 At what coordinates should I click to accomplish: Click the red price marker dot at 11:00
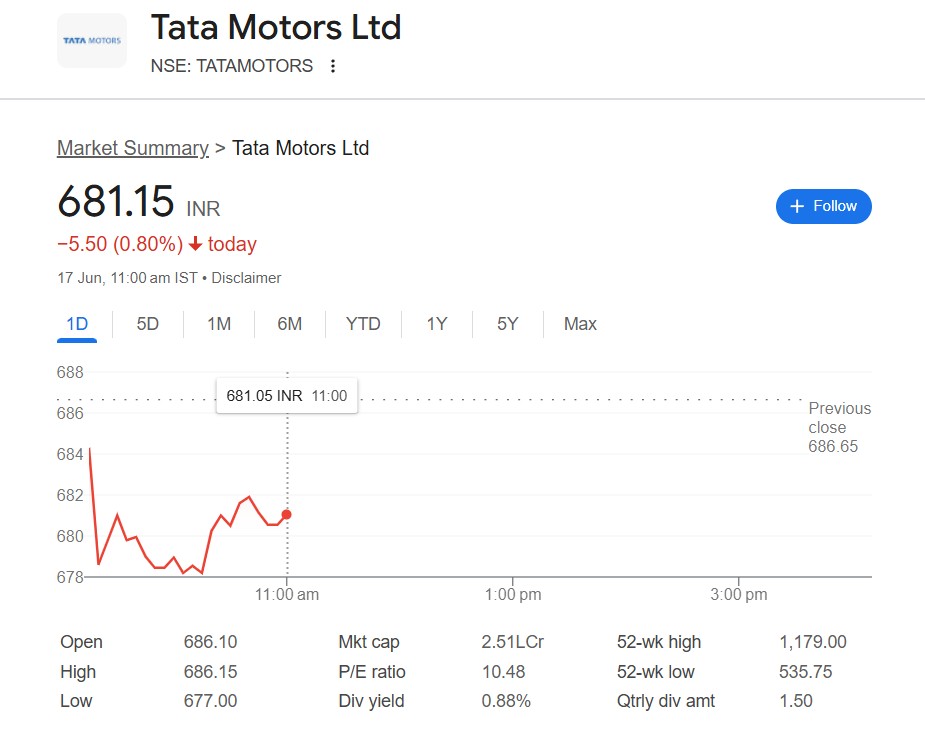287,514
